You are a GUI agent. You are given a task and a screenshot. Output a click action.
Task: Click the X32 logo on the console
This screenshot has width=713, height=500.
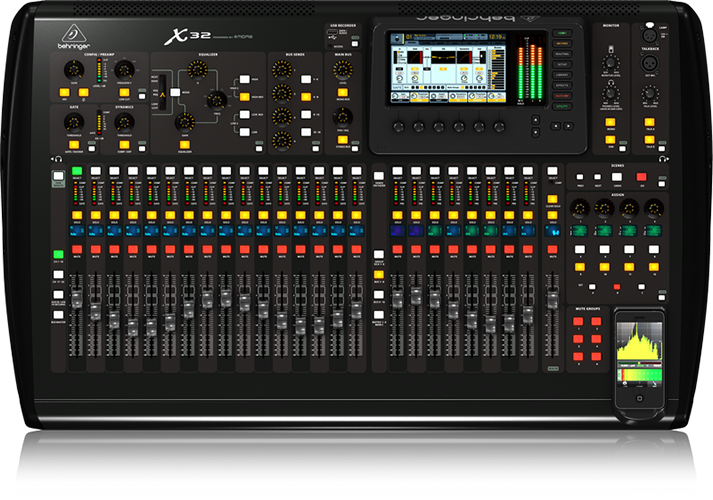[x=186, y=36]
